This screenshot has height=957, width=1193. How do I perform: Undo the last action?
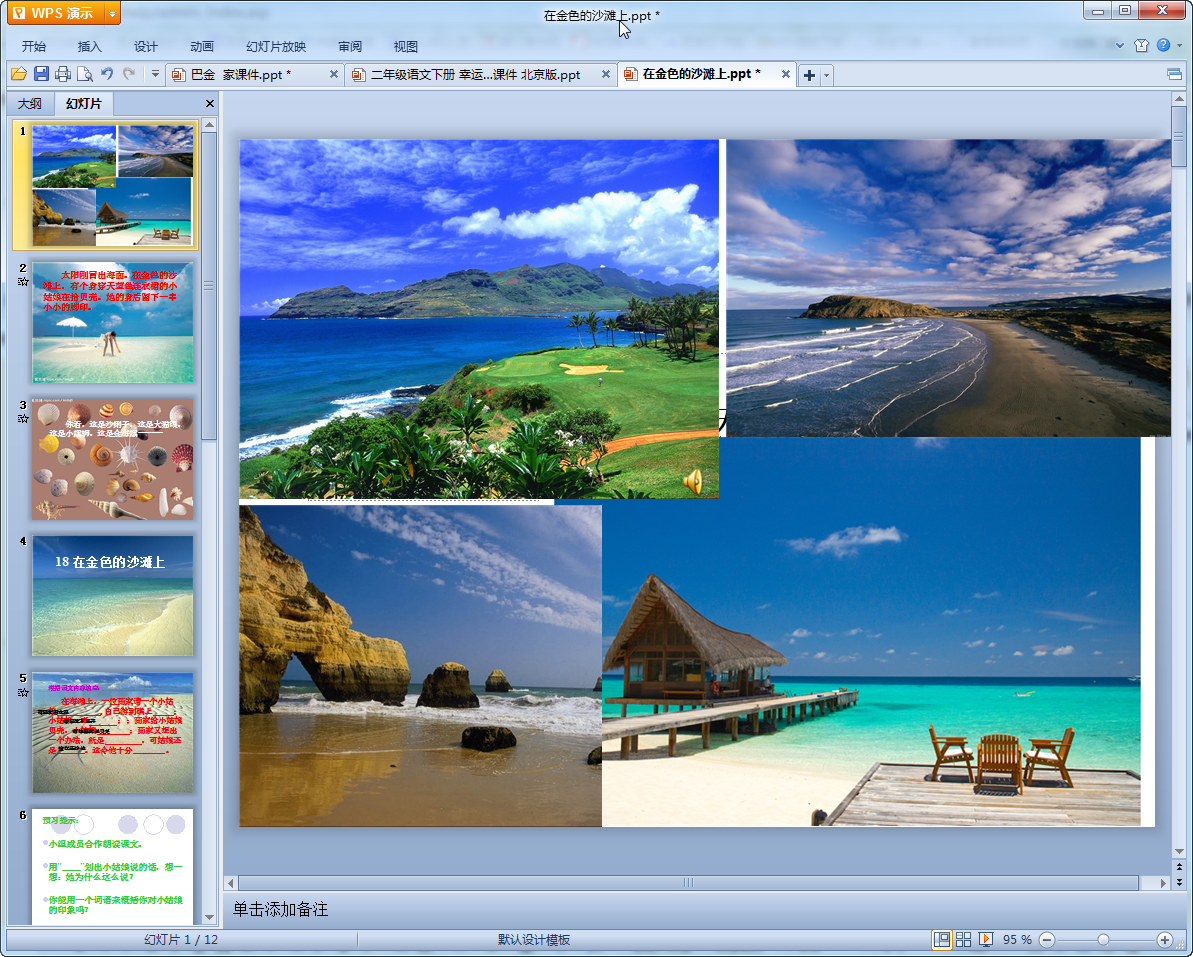[x=107, y=74]
